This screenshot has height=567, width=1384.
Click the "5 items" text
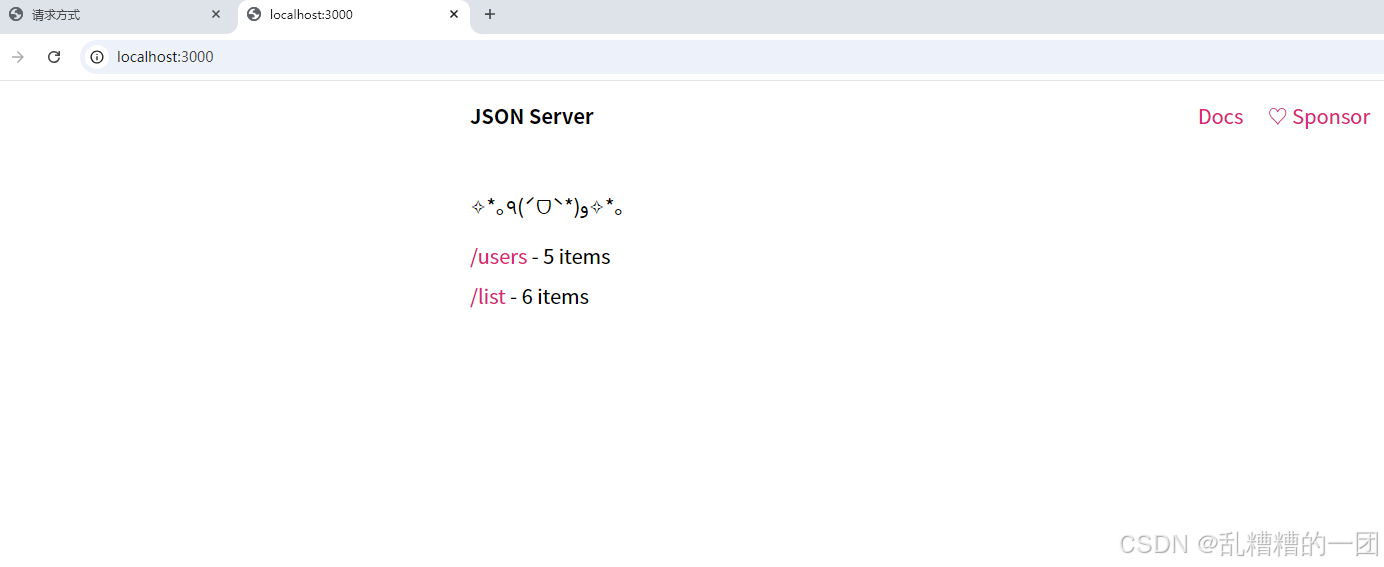[x=577, y=257]
